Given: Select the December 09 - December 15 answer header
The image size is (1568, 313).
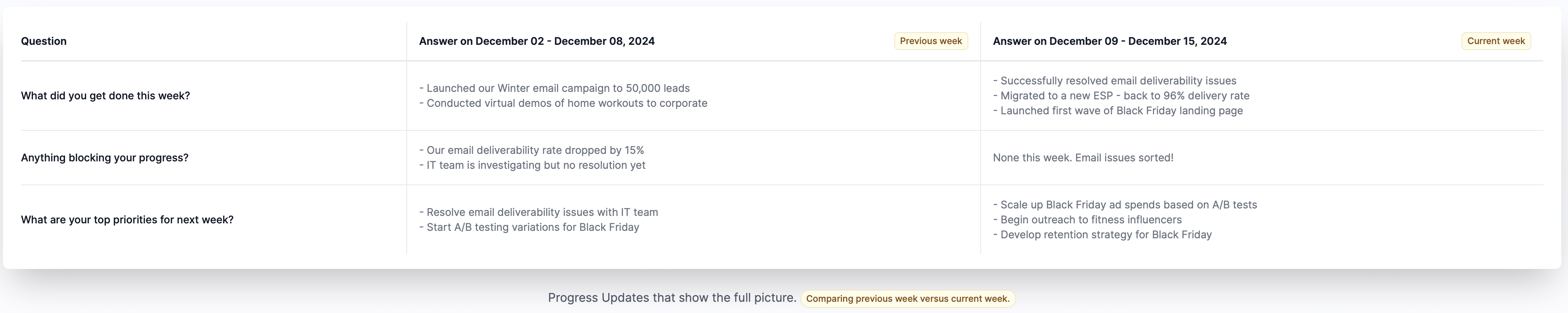Looking at the screenshot, I should click(x=1109, y=41).
